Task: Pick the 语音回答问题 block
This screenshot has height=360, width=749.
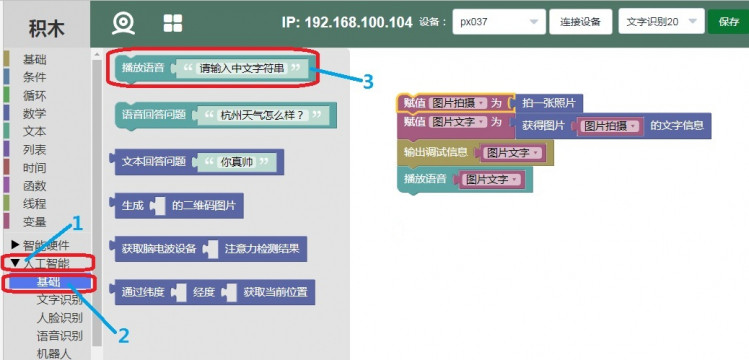Action: (153, 115)
